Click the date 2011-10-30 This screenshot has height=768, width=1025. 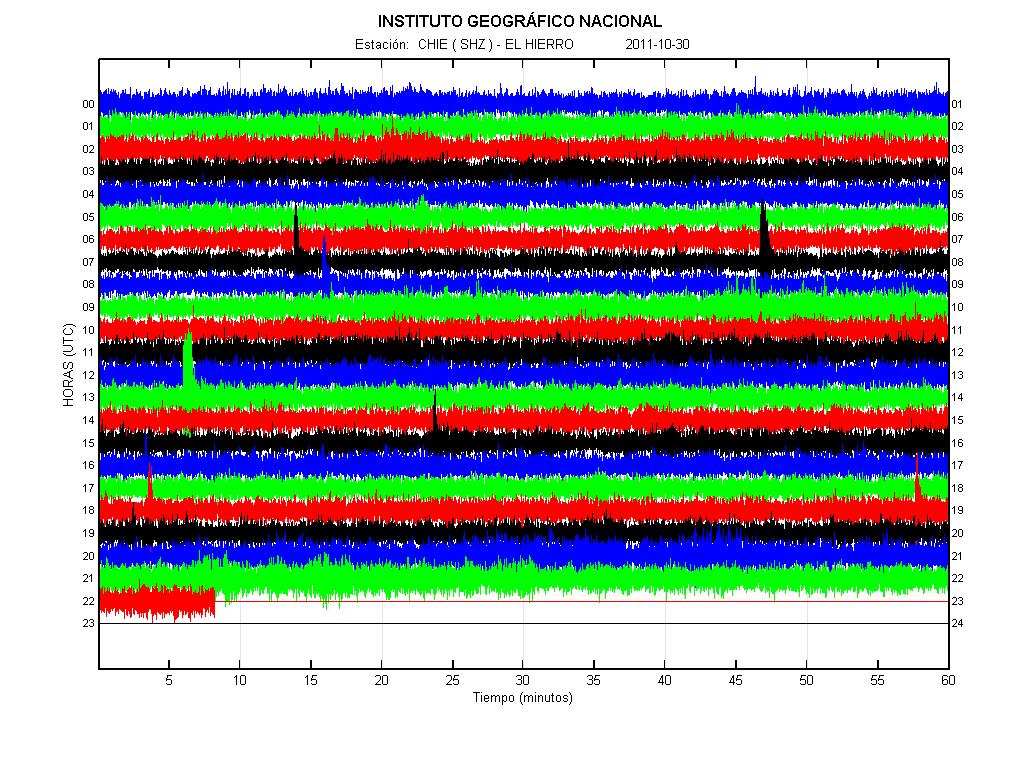pyautogui.click(x=657, y=44)
